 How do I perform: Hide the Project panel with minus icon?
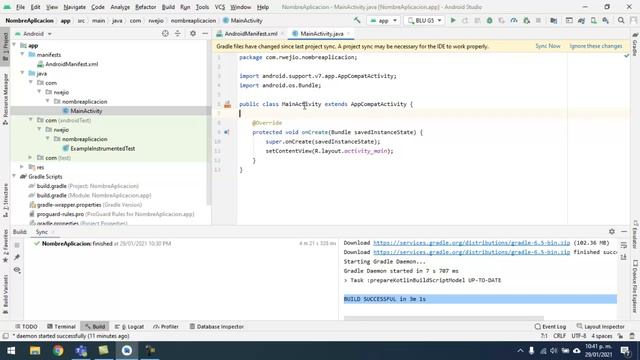point(205,33)
